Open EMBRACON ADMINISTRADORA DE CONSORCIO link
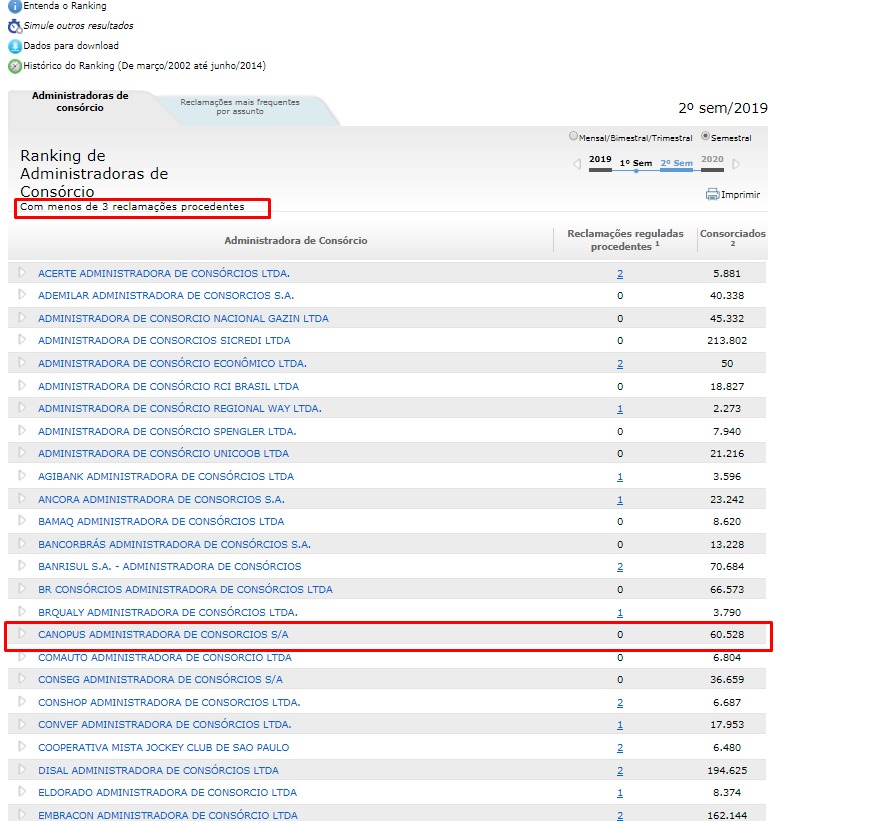 tap(167, 815)
